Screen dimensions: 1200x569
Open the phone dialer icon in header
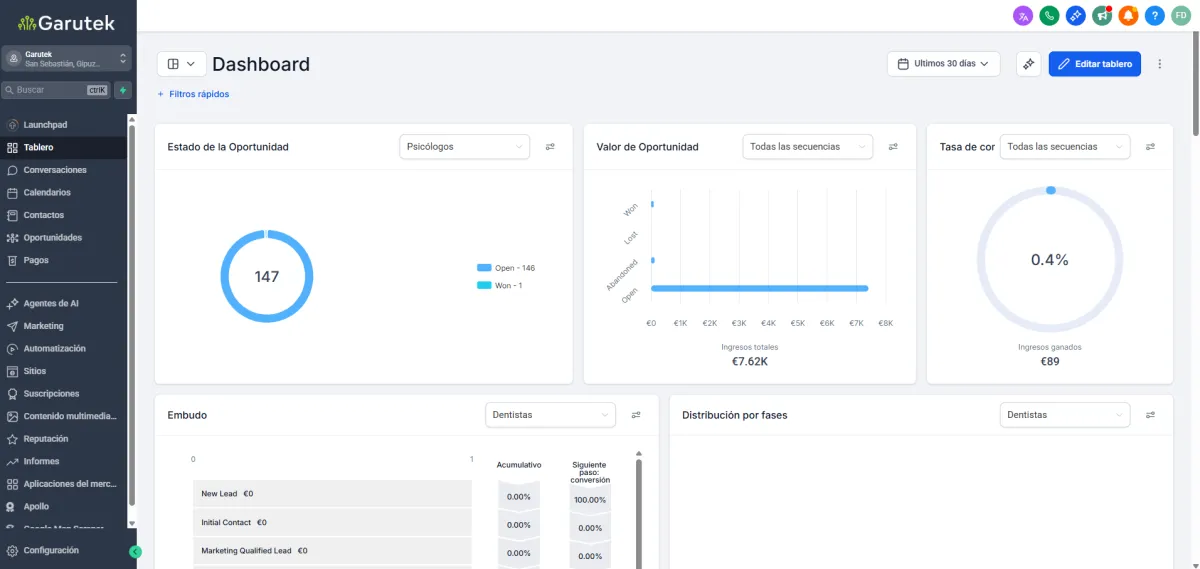[x=1049, y=15]
